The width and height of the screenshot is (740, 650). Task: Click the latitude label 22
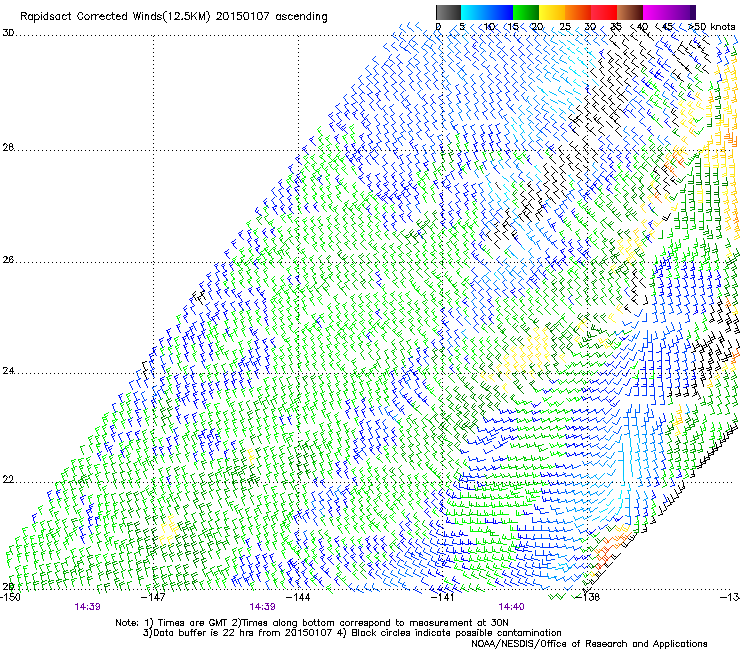point(8,480)
